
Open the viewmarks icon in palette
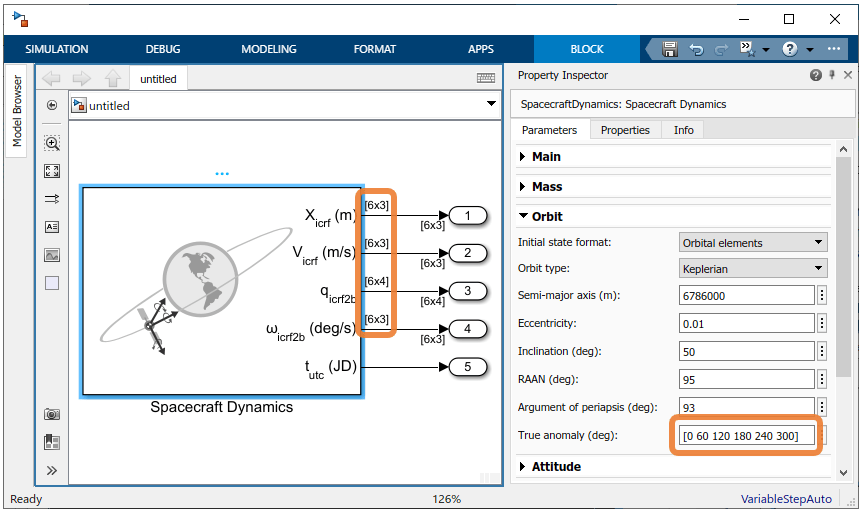(x=52, y=442)
